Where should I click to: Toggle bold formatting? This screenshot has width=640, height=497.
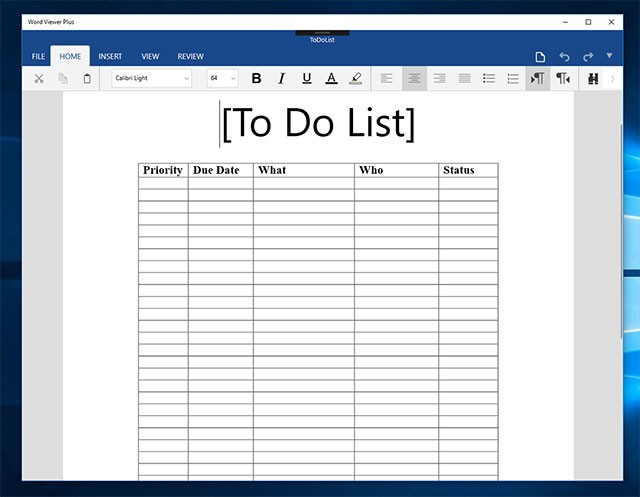coord(256,78)
